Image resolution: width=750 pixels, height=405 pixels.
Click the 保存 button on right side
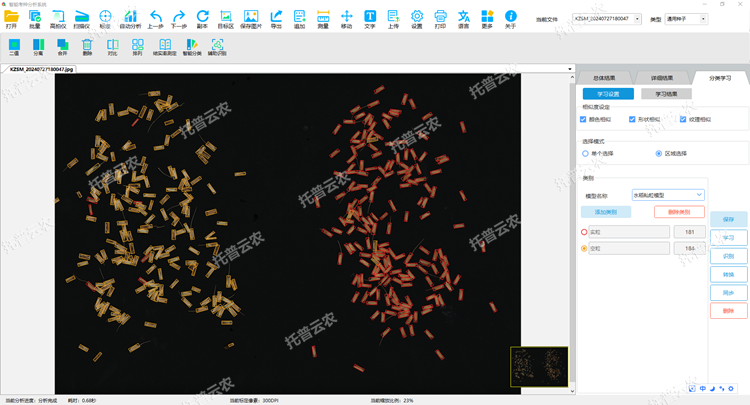pos(728,219)
